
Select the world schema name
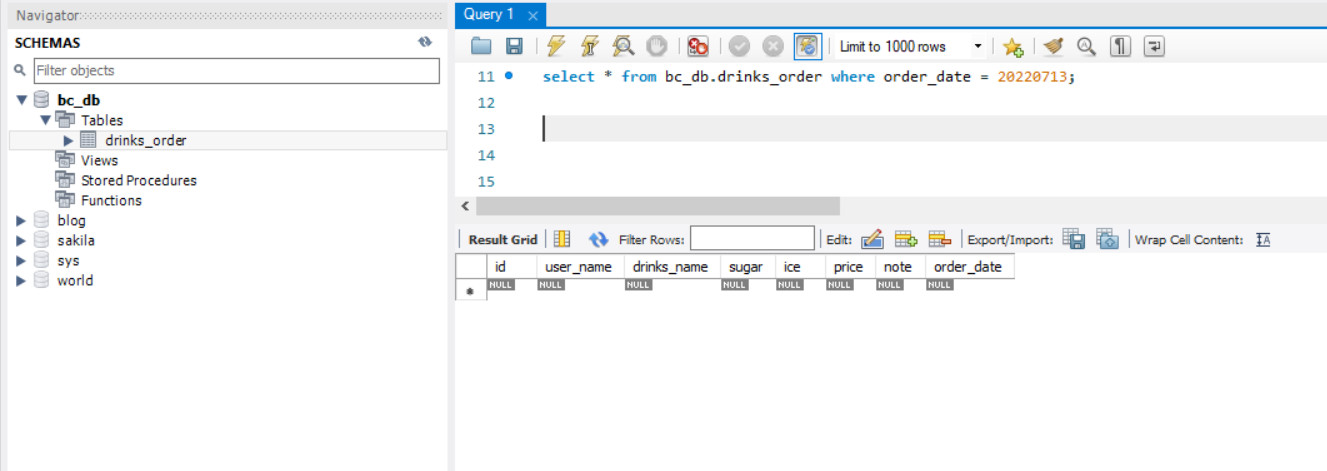[x=75, y=280]
